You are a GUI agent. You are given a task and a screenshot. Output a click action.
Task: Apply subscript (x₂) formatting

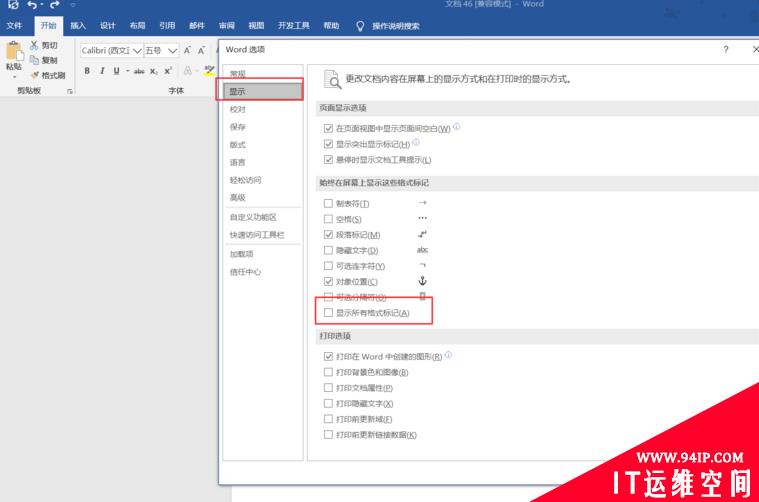pos(153,71)
